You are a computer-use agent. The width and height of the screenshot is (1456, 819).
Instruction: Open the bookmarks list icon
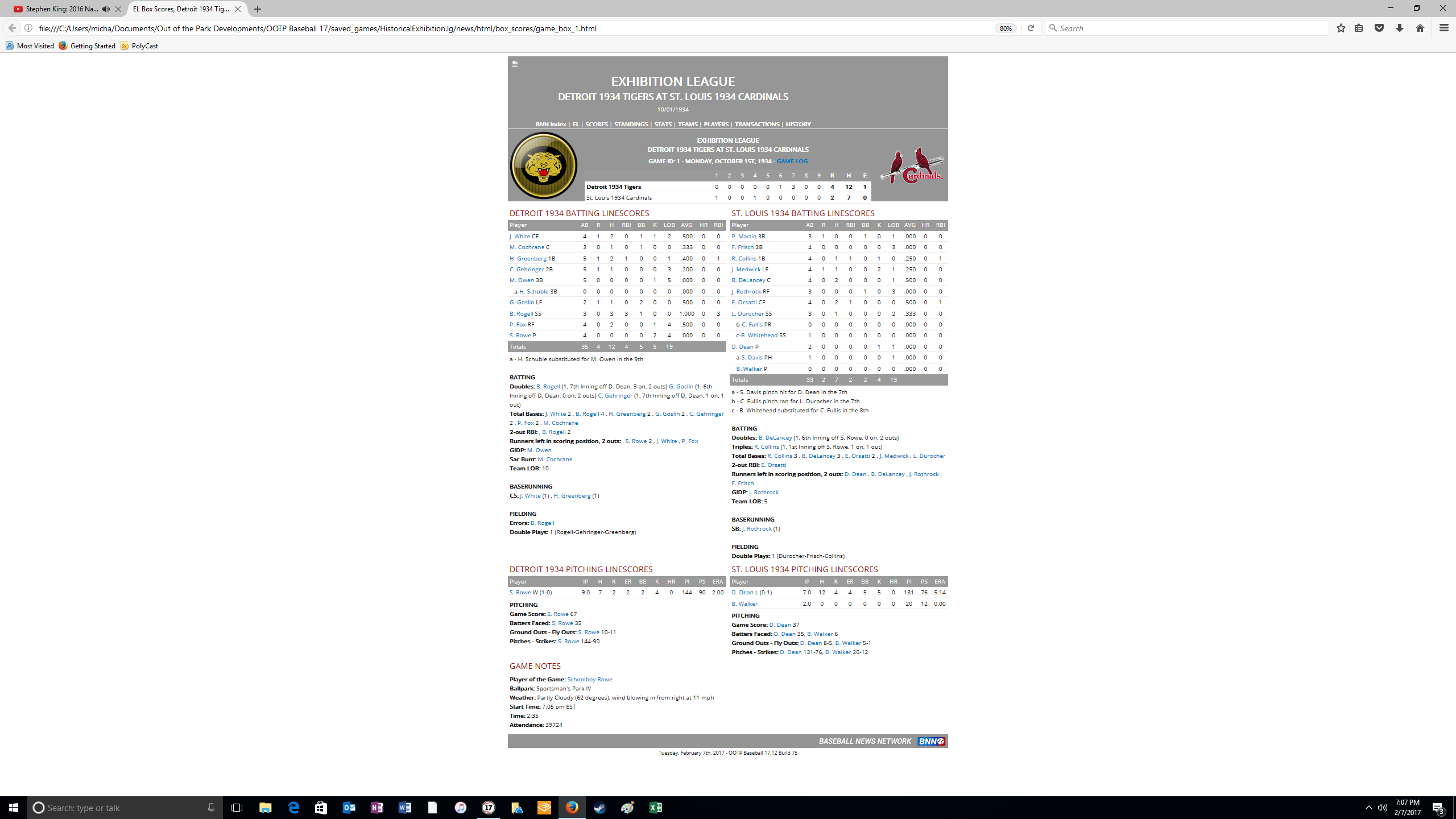click(x=1359, y=28)
